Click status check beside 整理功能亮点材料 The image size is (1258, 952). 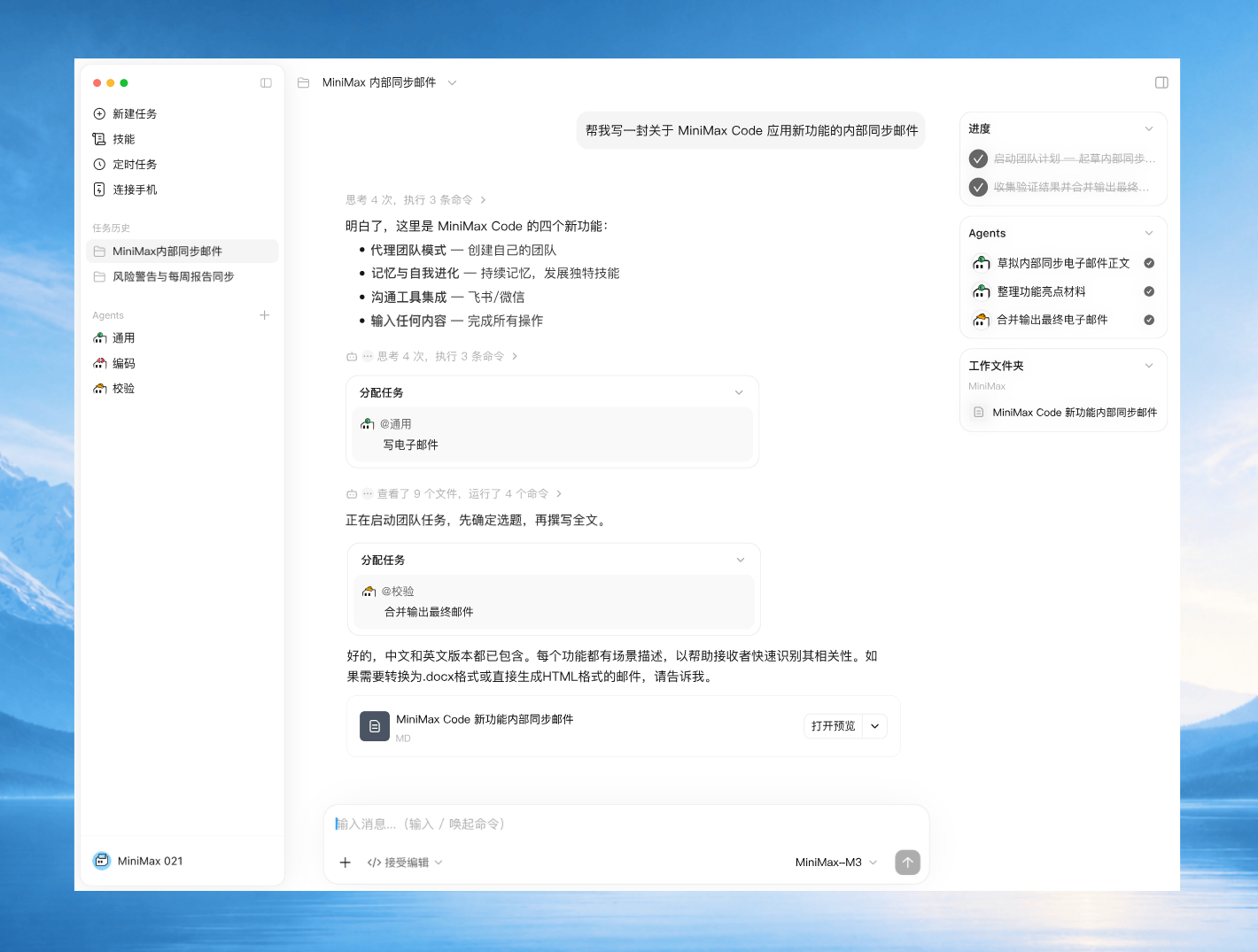click(1149, 291)
